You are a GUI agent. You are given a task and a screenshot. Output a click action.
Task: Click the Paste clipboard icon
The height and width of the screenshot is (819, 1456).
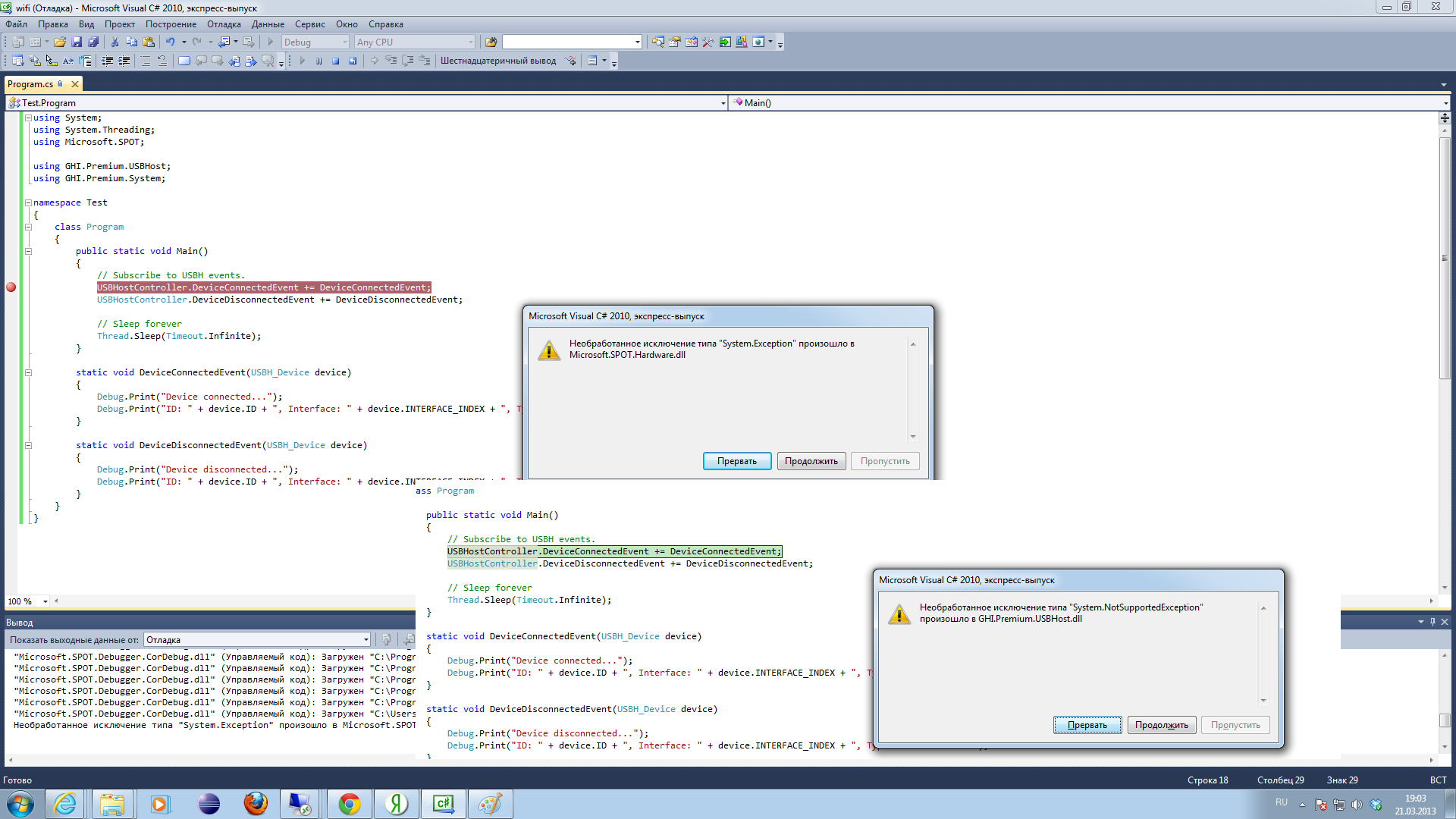(149, 42)
